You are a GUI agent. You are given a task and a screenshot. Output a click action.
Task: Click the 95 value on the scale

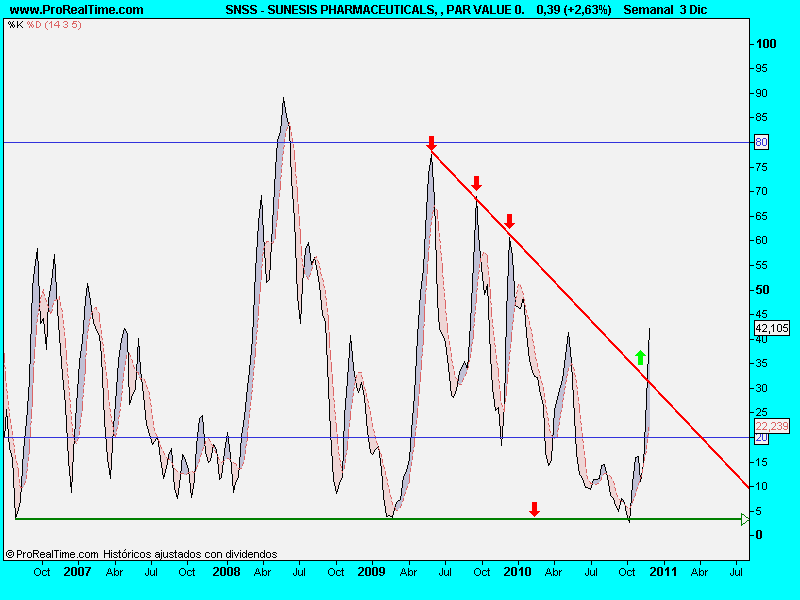tap(761, 68)
